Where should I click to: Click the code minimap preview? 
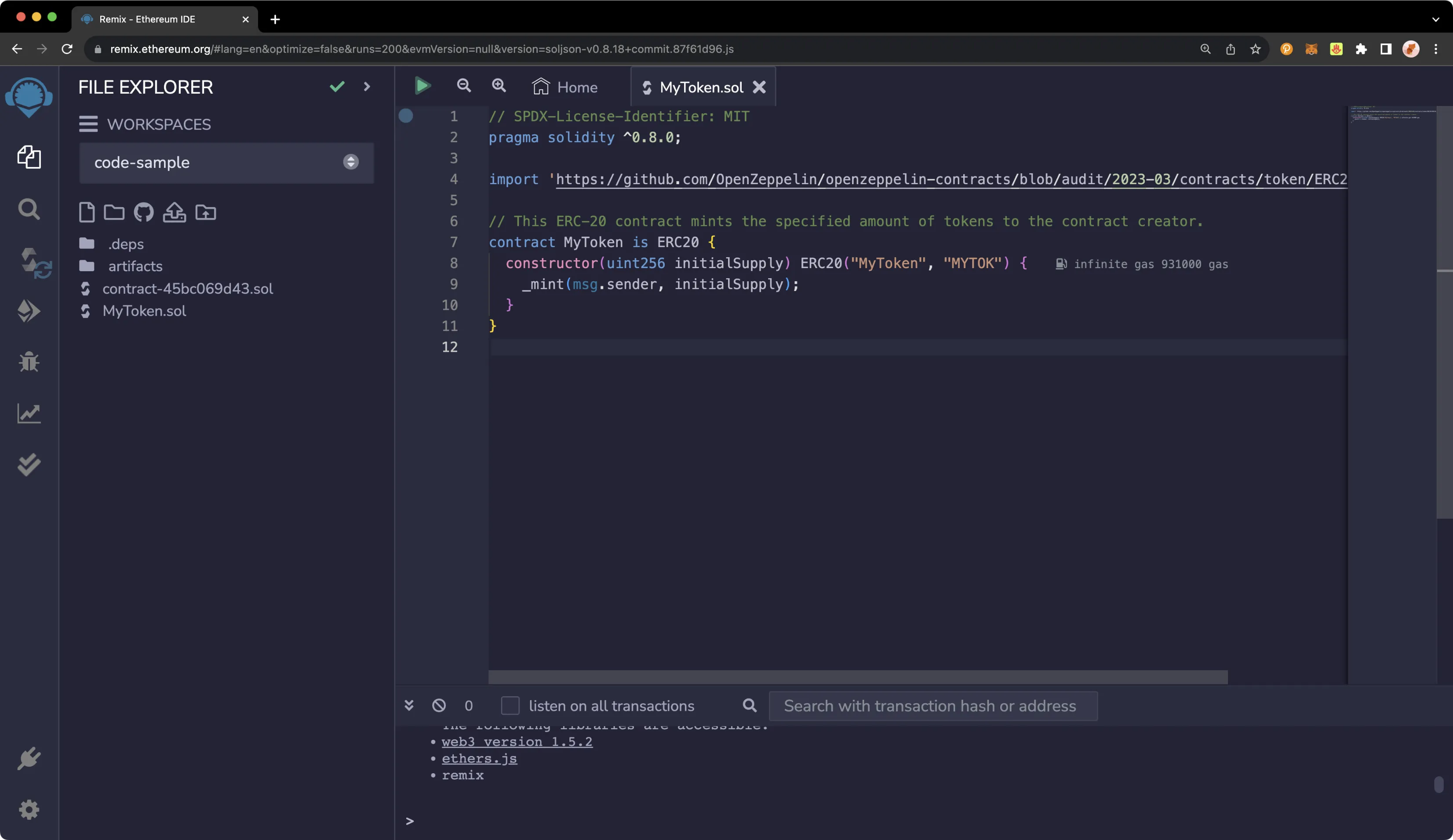1392,114
